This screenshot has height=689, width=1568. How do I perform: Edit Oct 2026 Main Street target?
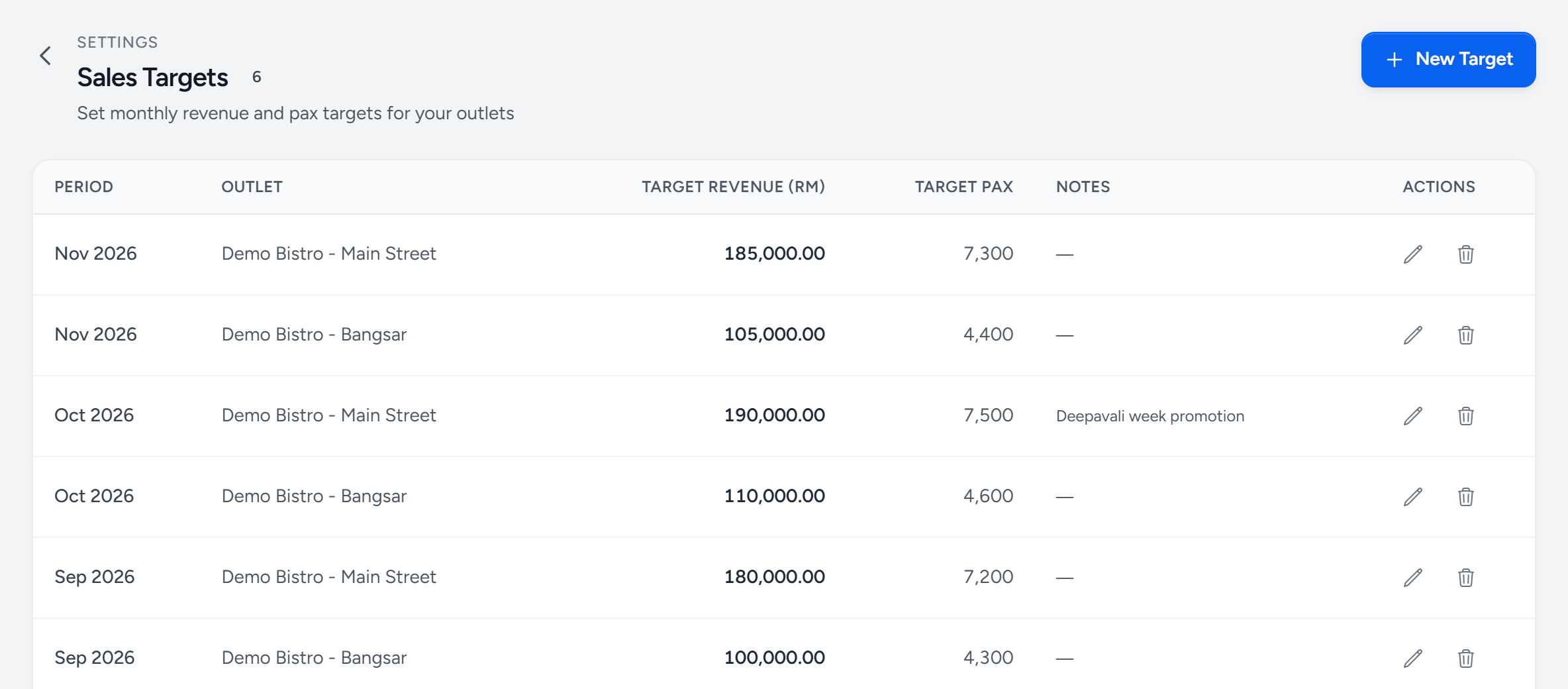tap(1413, 416)
